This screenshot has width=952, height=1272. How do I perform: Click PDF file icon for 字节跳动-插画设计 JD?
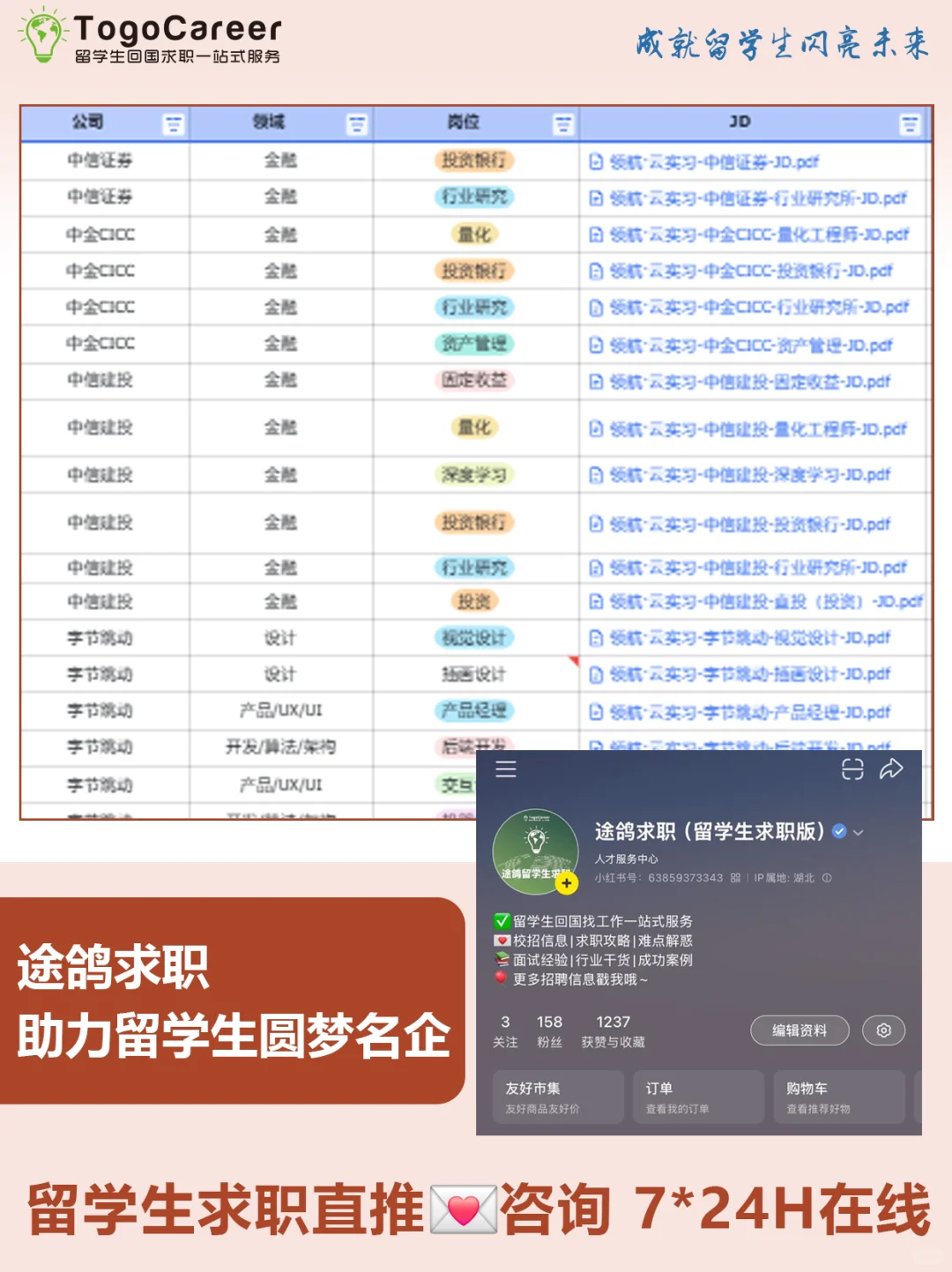pyautogui.click(x=596, y=674)
